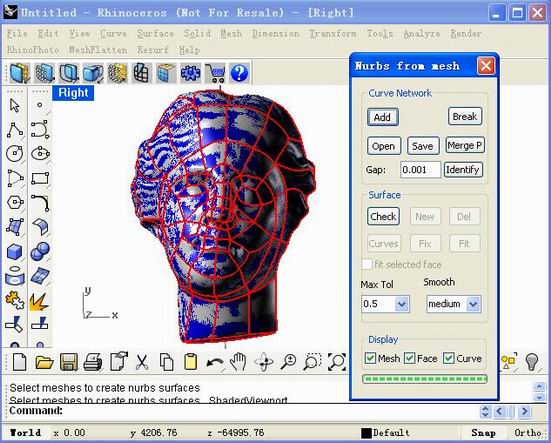
Task: Toggle the Curve display checkbox
Action: pyautogui.click(x=448, y=358)
